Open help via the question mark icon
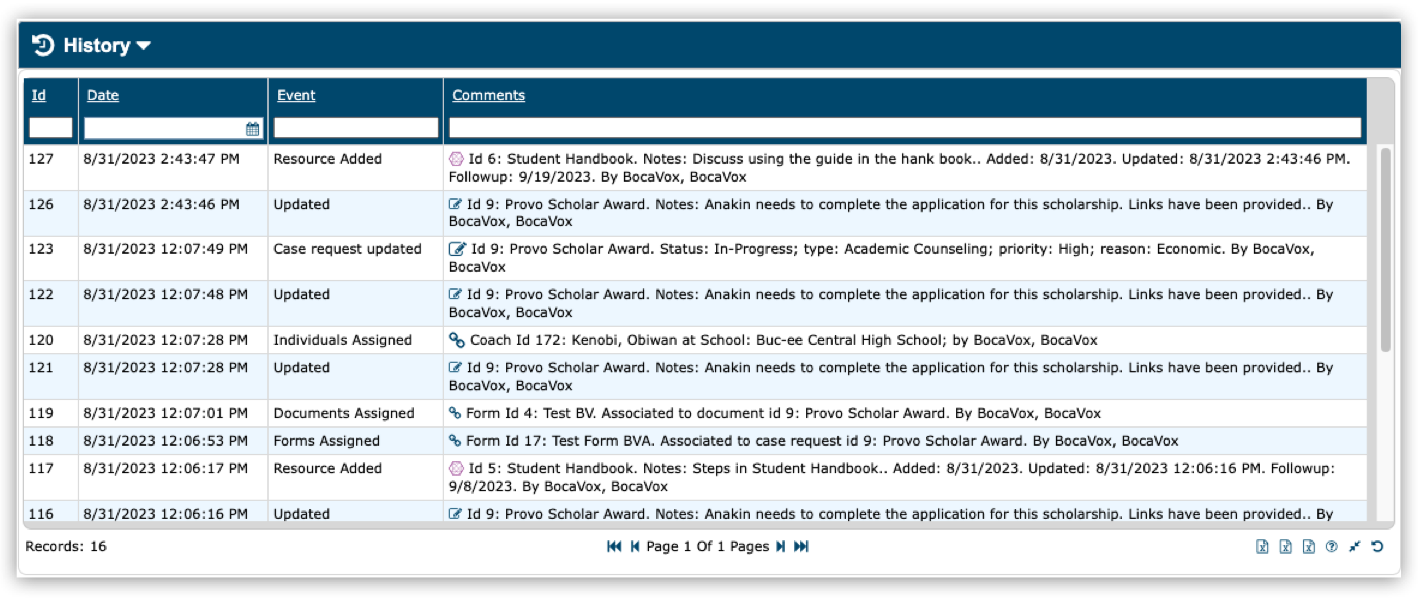The width and height of the screenshot is (1418, 598). coord(1331,546)
